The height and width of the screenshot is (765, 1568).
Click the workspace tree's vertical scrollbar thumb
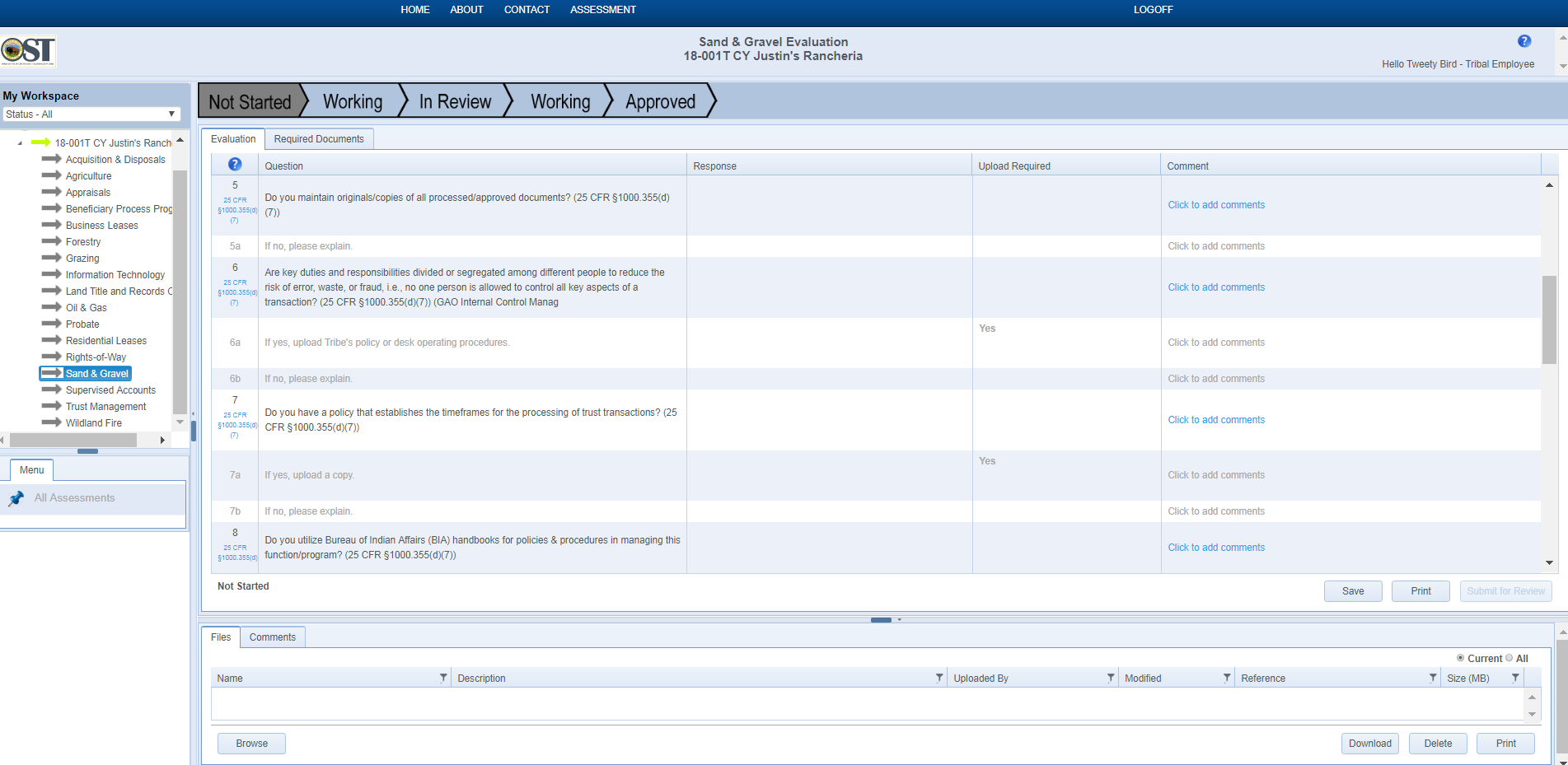pyautogui.click(x=180, y=292)
